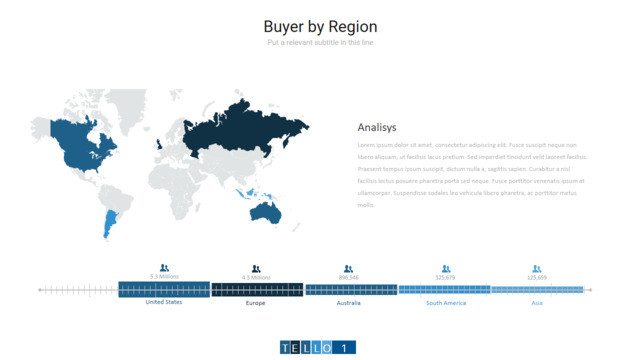Click the people icon above Asia
The width and height of the screenshot is (640, 360).
click(x=537, y=269)
